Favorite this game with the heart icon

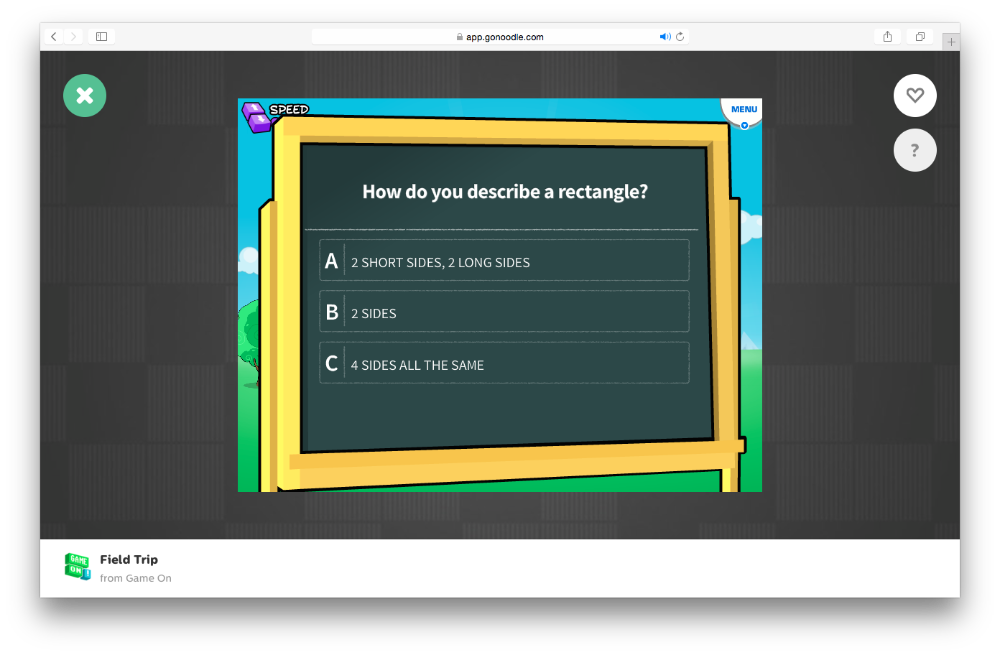[915, 96]
